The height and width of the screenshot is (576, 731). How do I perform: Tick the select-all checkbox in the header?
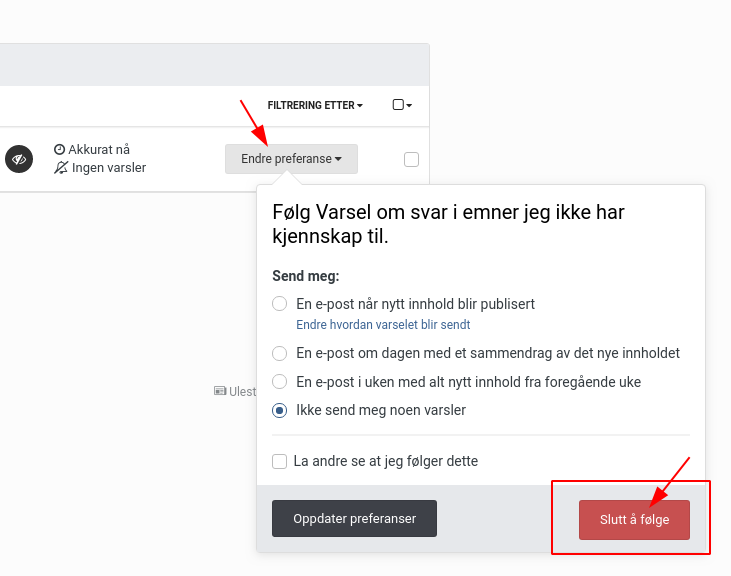(398, 105)
